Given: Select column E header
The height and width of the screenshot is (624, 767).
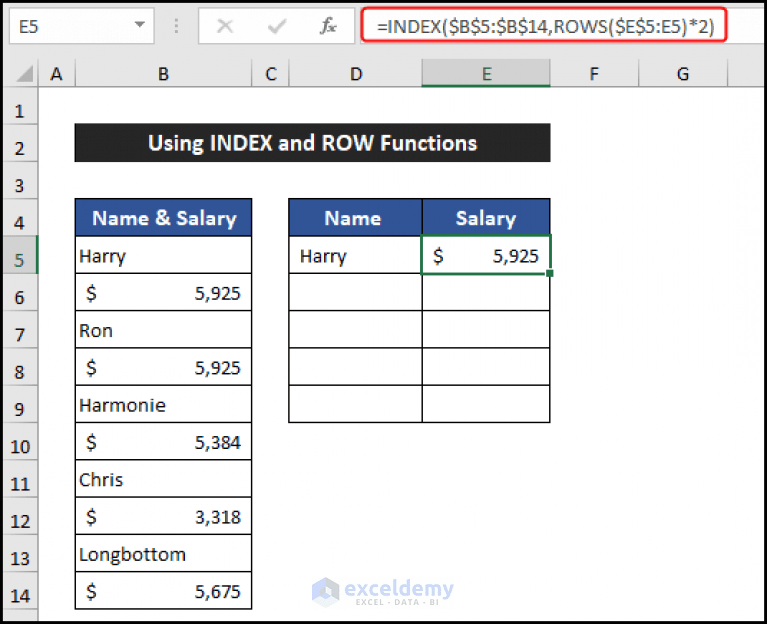Looking at the screenshot, I should (486, 74).
